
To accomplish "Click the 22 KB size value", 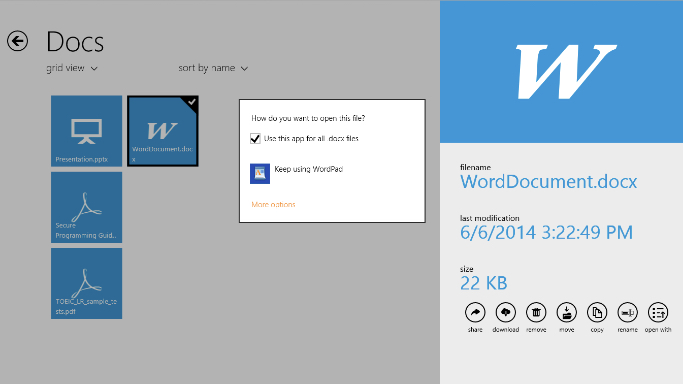I will 484,283.
